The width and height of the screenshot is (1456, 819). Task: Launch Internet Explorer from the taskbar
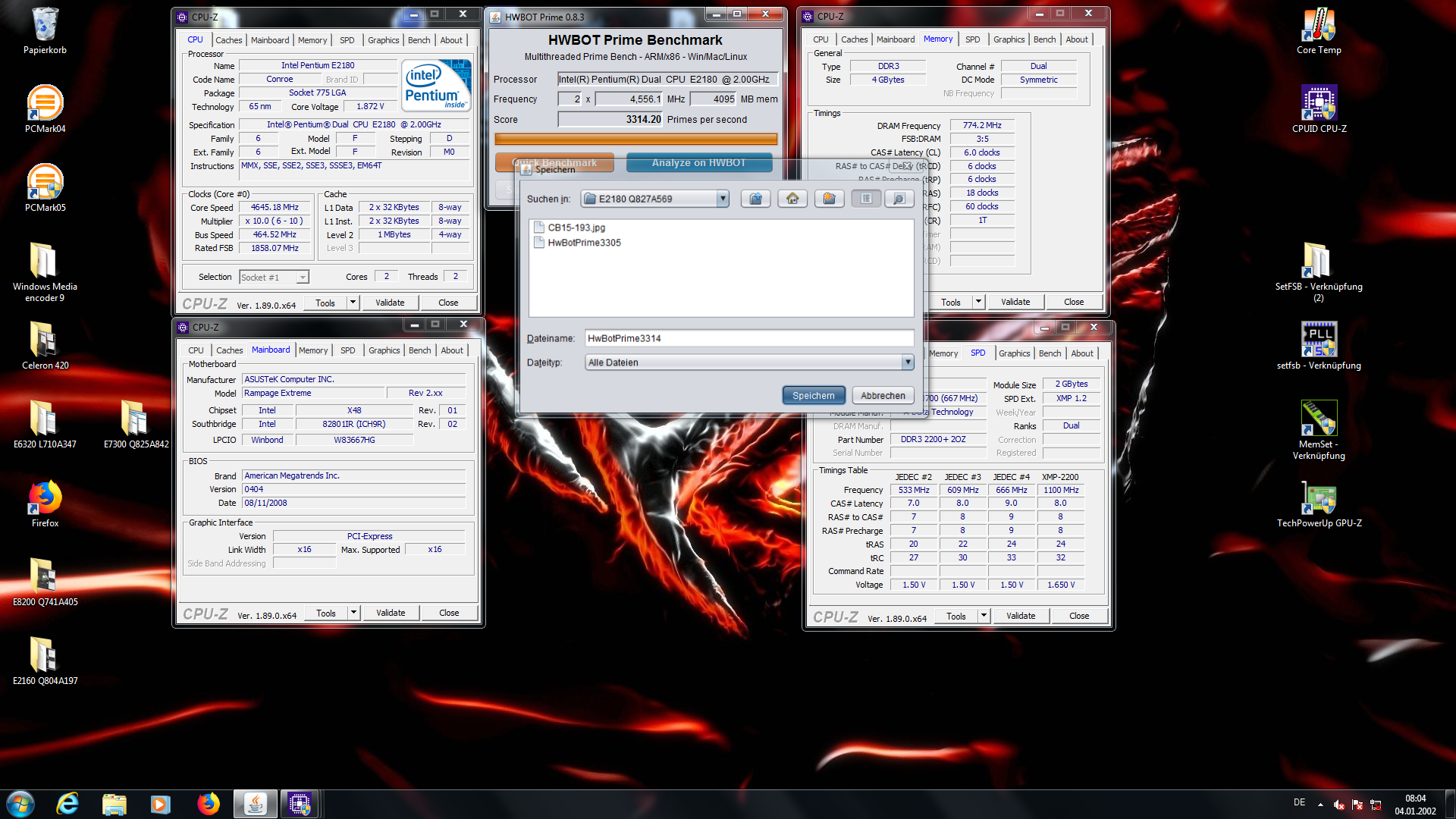pos(67,804)
